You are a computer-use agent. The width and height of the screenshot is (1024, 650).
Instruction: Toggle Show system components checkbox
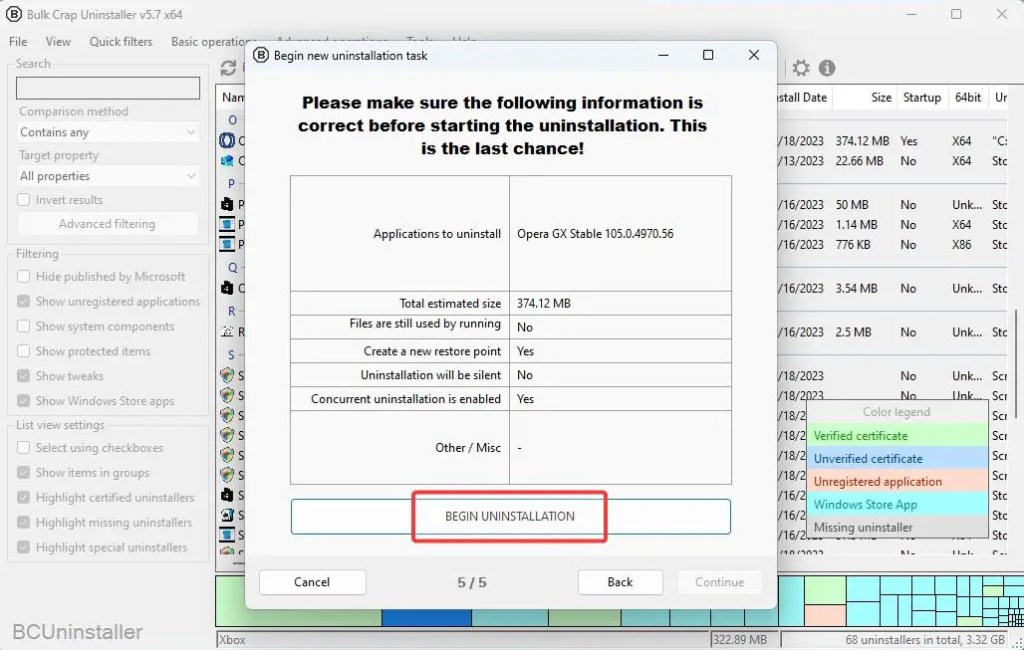pos(24,326)
